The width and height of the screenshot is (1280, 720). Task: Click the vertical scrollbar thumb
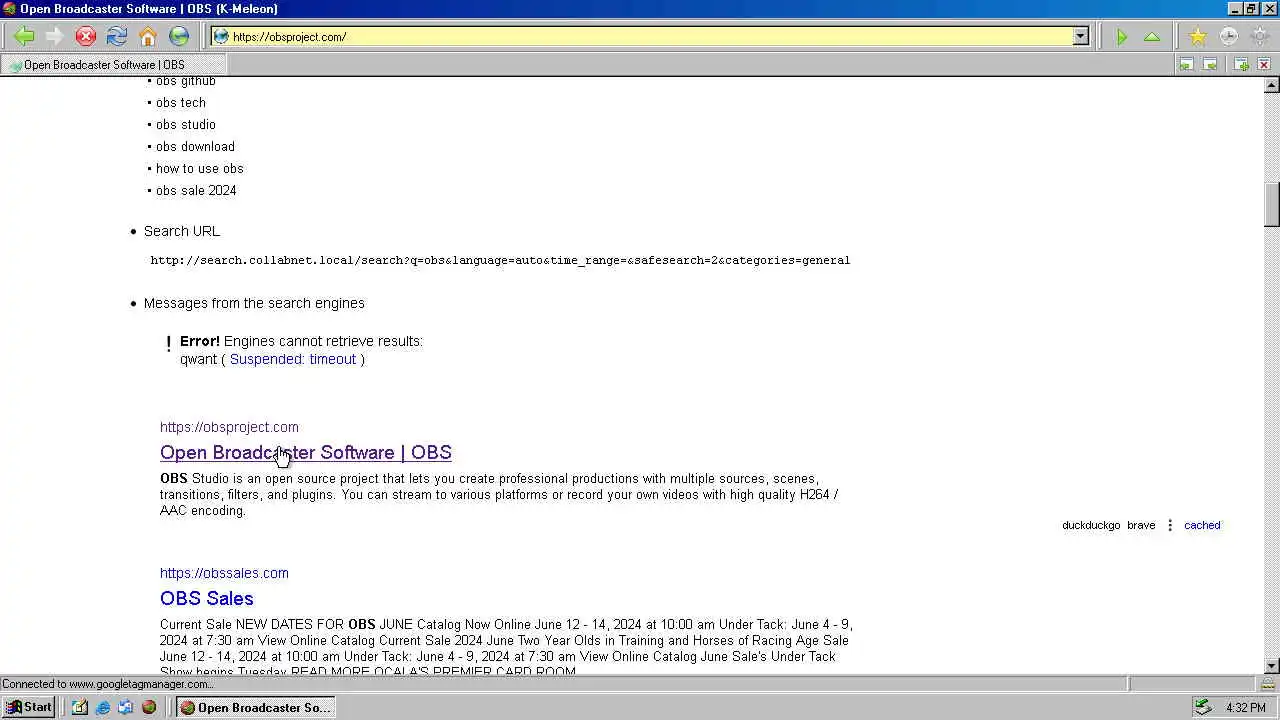pyautogui.click(x=1272, y=205)
